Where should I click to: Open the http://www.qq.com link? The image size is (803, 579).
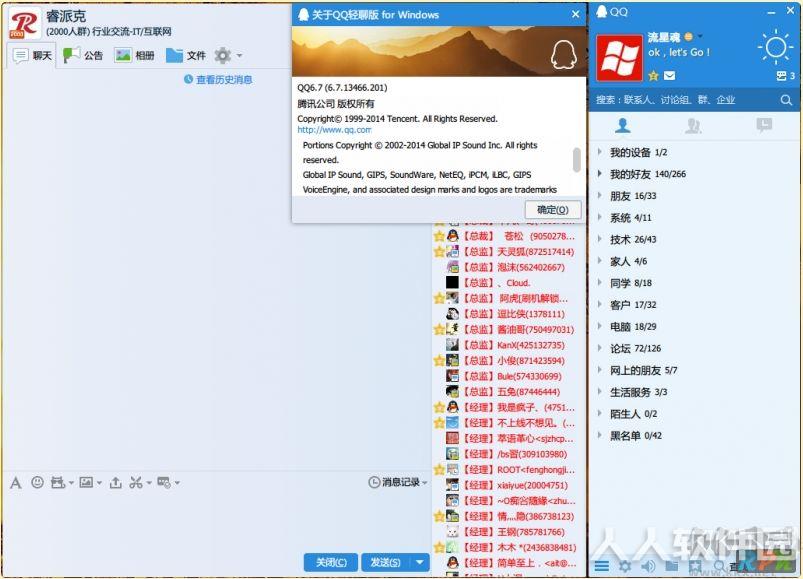coord(334,130)
